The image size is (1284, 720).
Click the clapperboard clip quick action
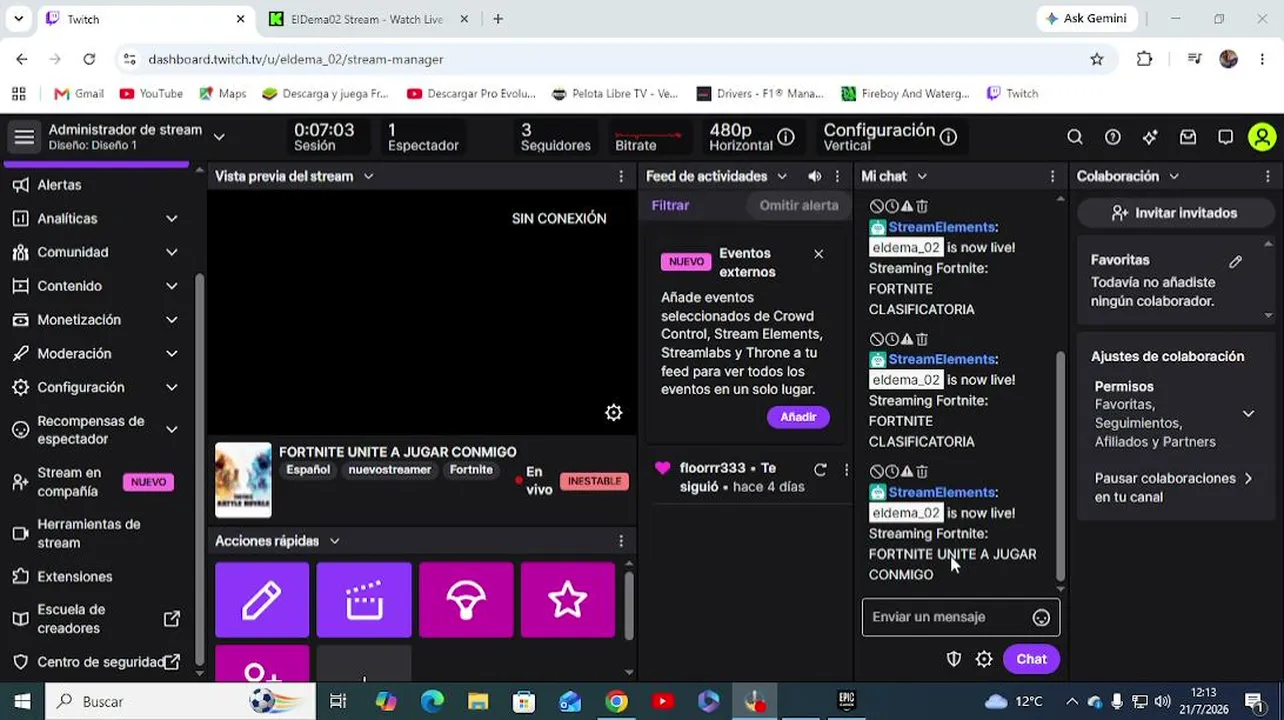coord(364,600)
